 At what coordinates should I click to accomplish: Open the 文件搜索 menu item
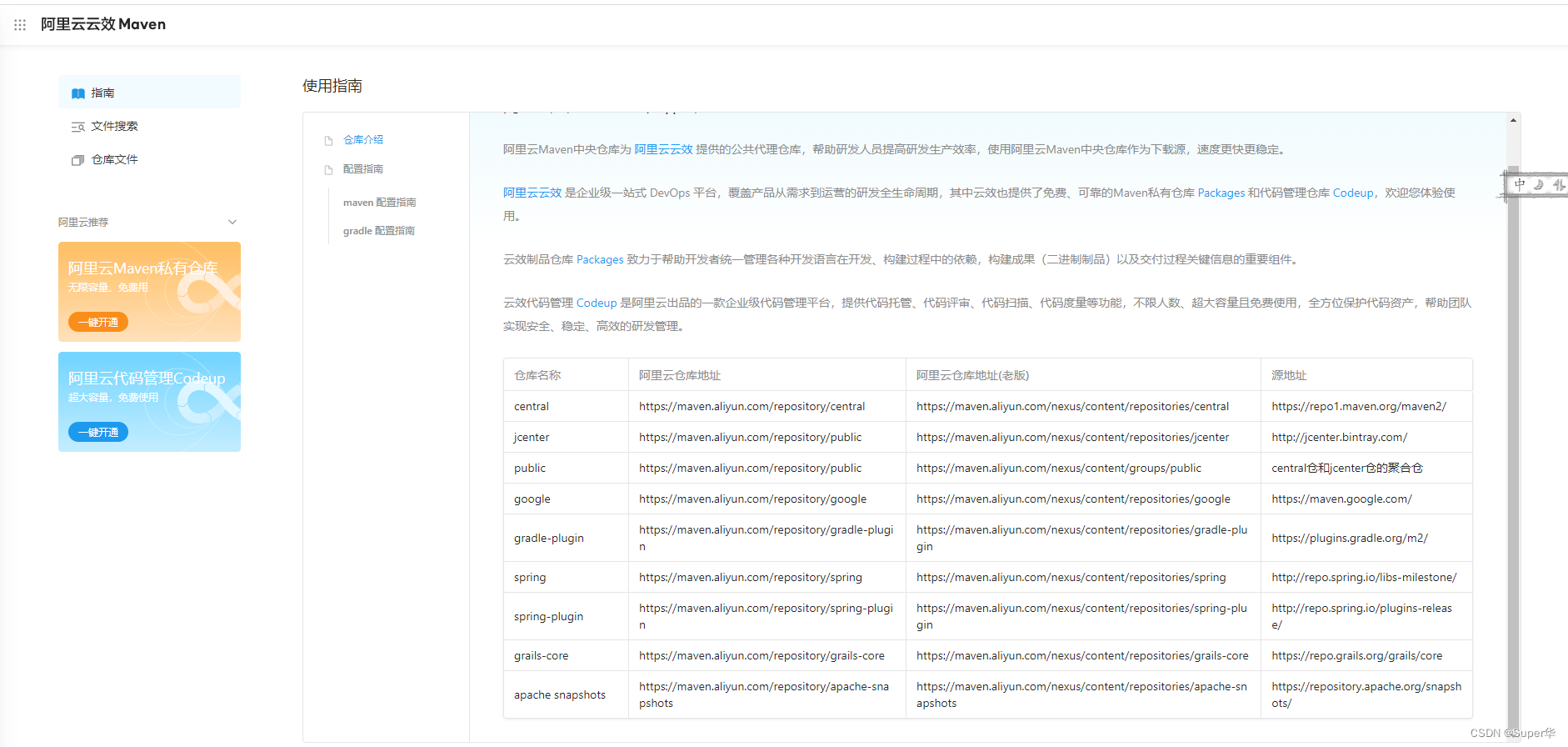[149, 126]
